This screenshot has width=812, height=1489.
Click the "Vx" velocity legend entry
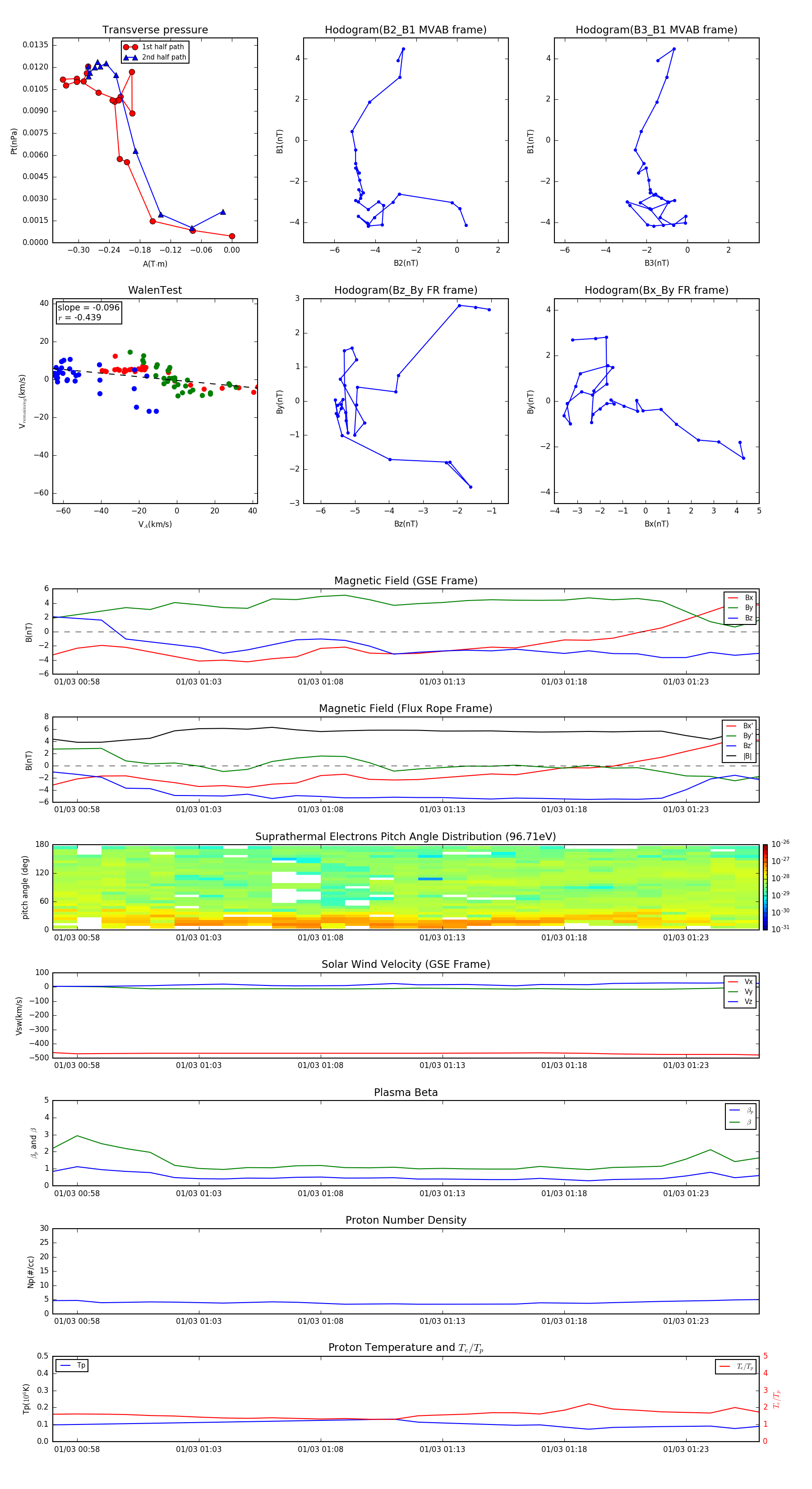tap(741, 982)
